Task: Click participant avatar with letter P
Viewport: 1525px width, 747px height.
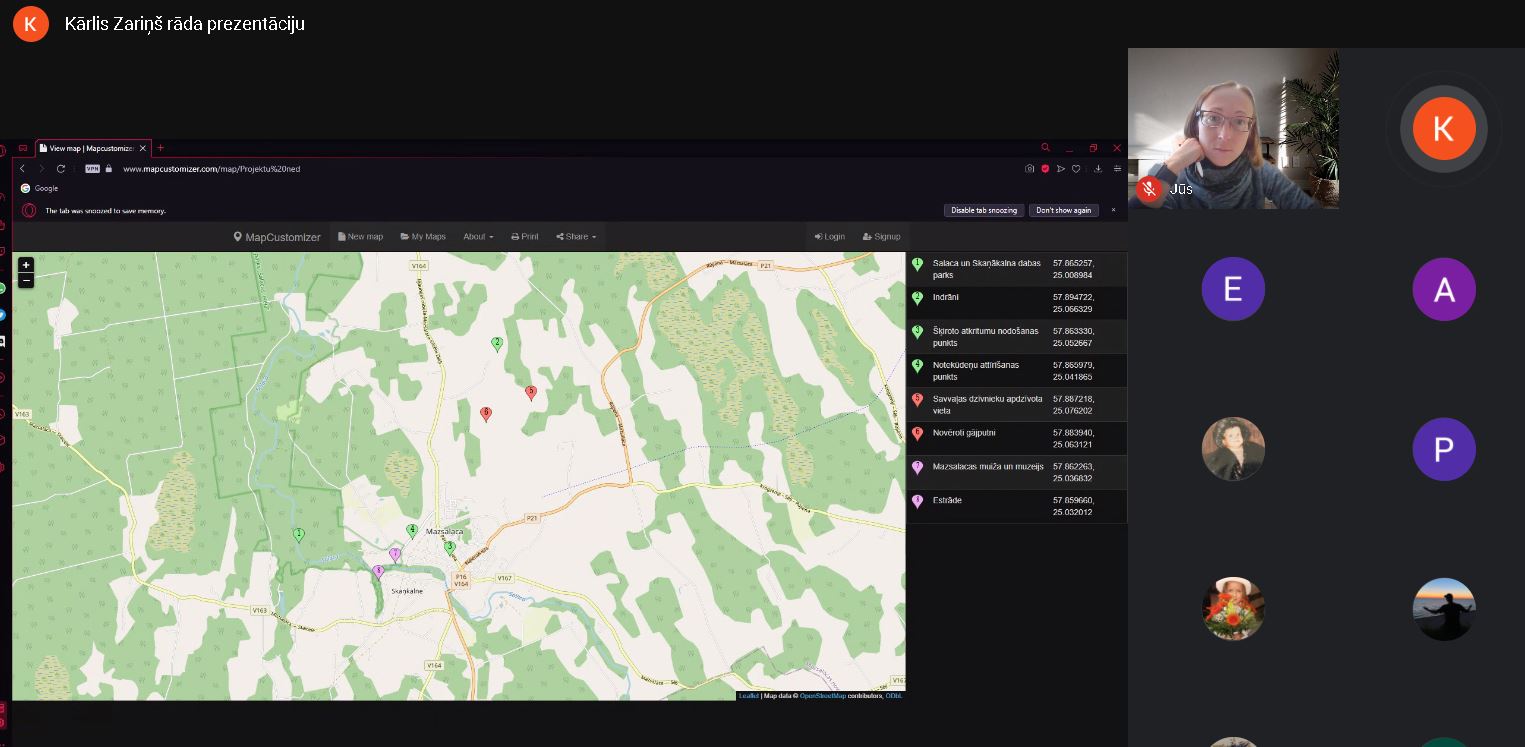Action: pos(1444,449)
